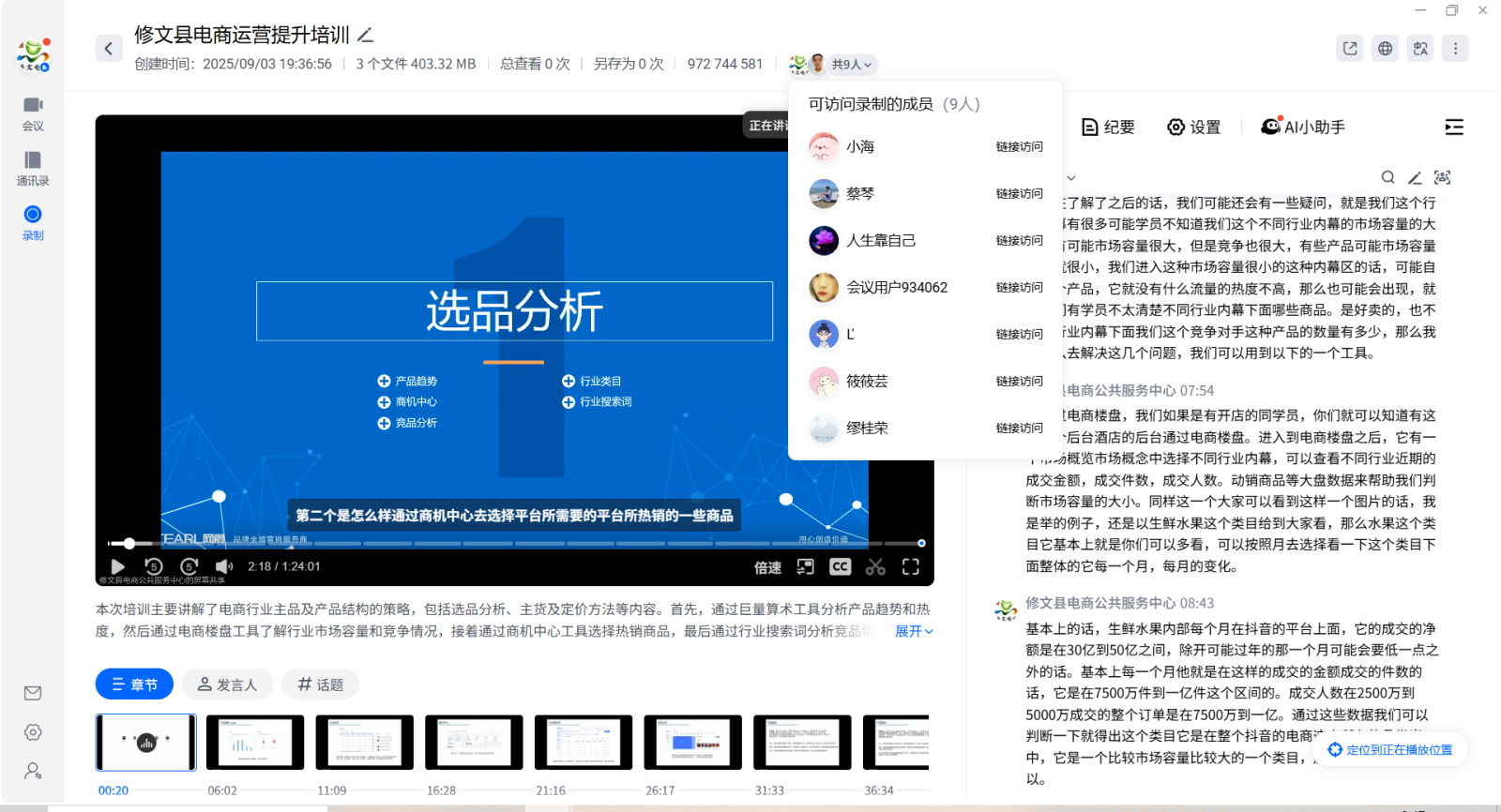Toggle CC subtitles on the video

(840, 566)
